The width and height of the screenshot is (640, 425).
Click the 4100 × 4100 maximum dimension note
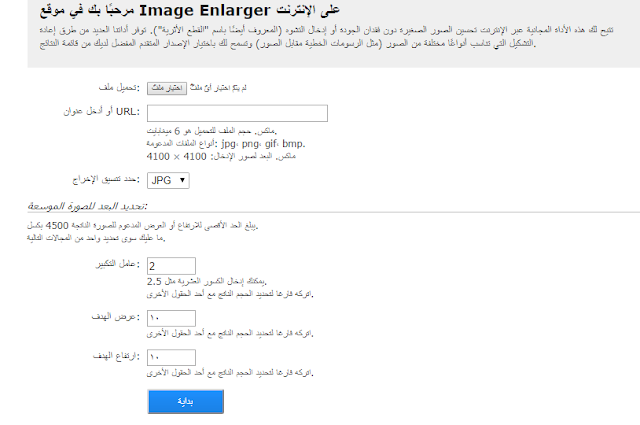[221, 156]
